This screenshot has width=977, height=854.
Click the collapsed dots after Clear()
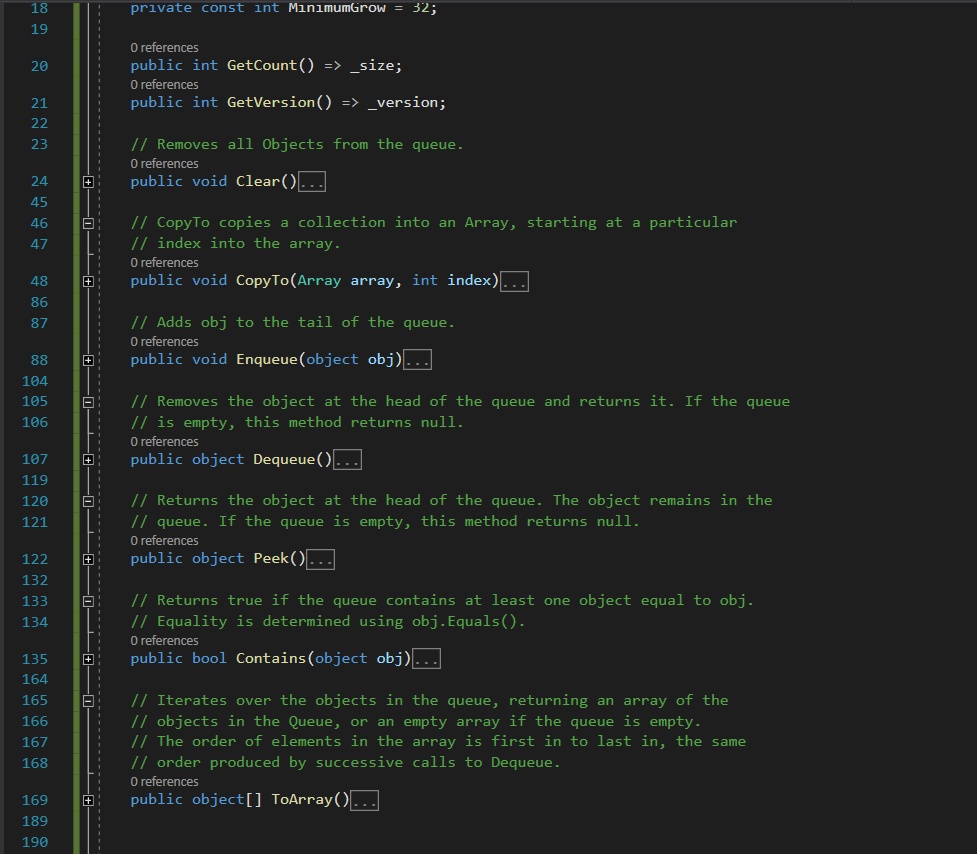(x=312, y=181)
